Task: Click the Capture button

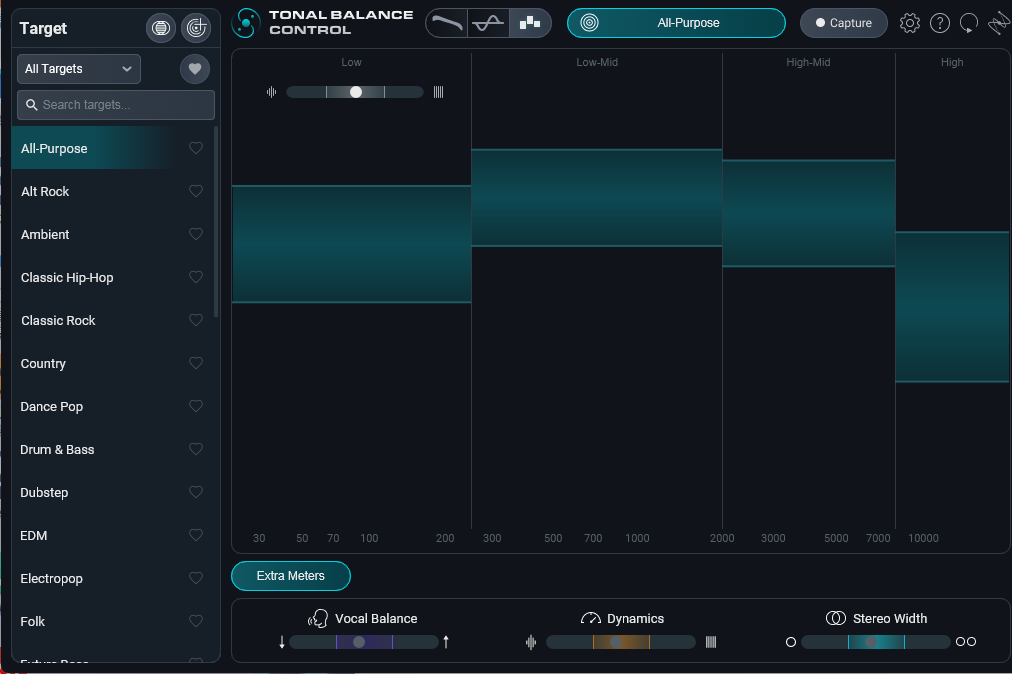Action: click(844, 23)
